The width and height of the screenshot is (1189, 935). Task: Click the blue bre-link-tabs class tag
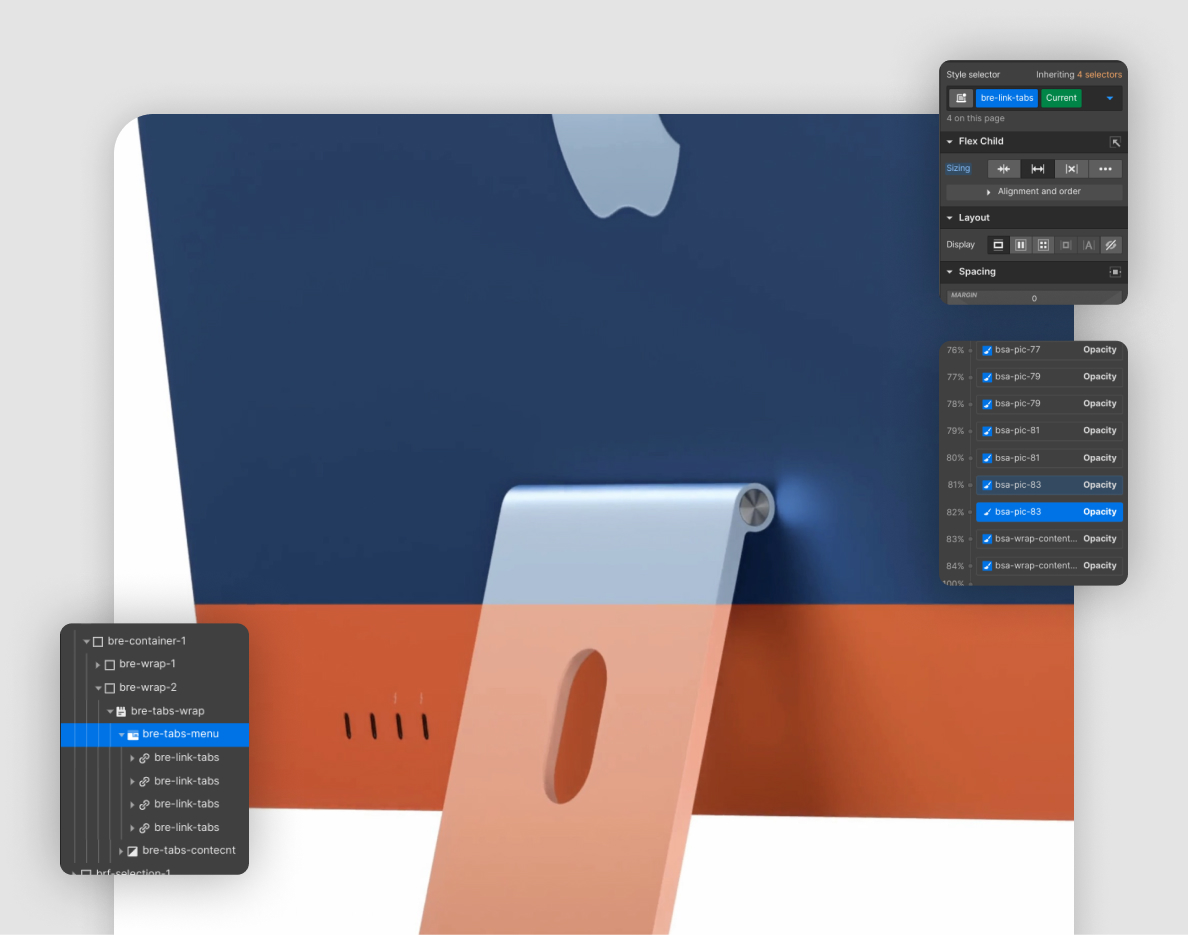pos(1006,98)
